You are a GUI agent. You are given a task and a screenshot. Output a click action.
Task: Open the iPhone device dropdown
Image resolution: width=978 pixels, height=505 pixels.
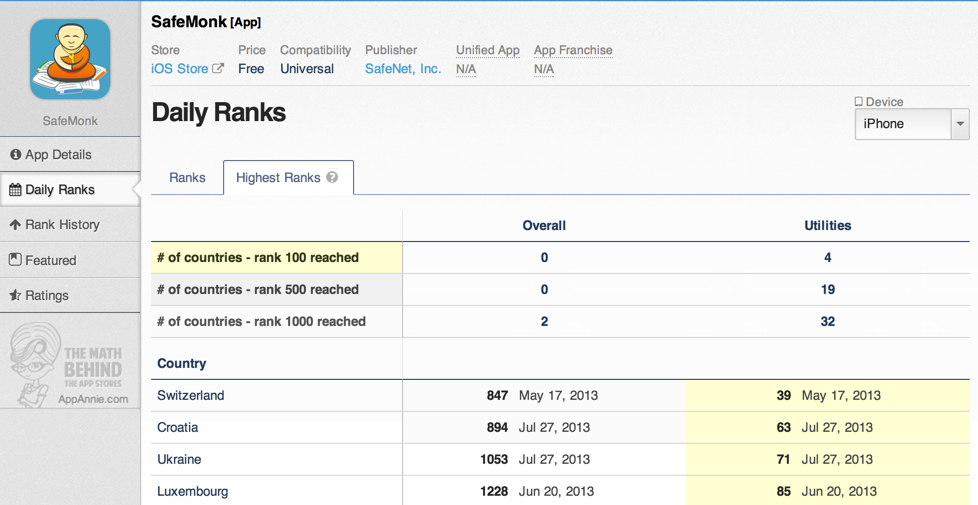(x=902, y=124)
